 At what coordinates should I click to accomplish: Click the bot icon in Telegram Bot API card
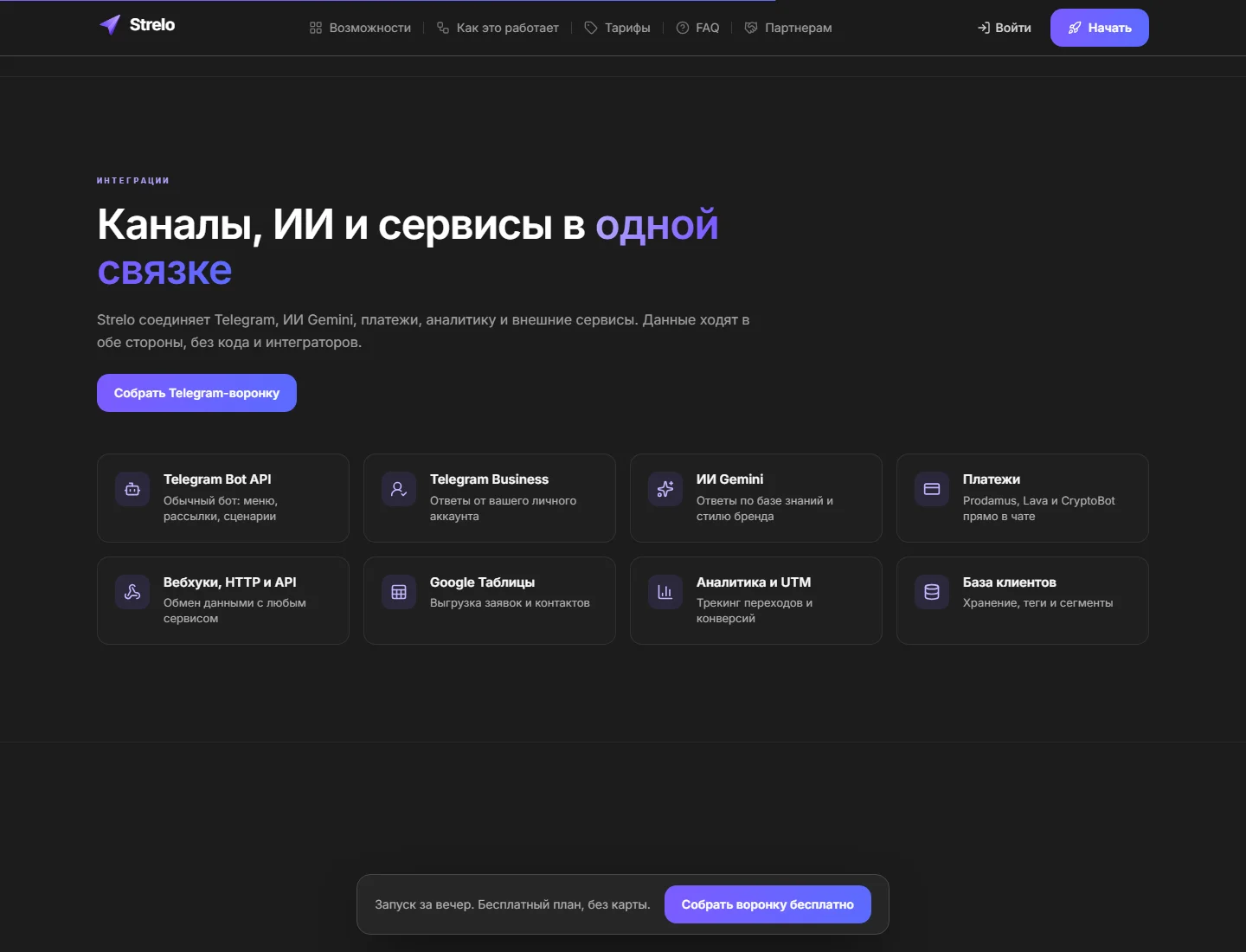(x=132, y=489)
